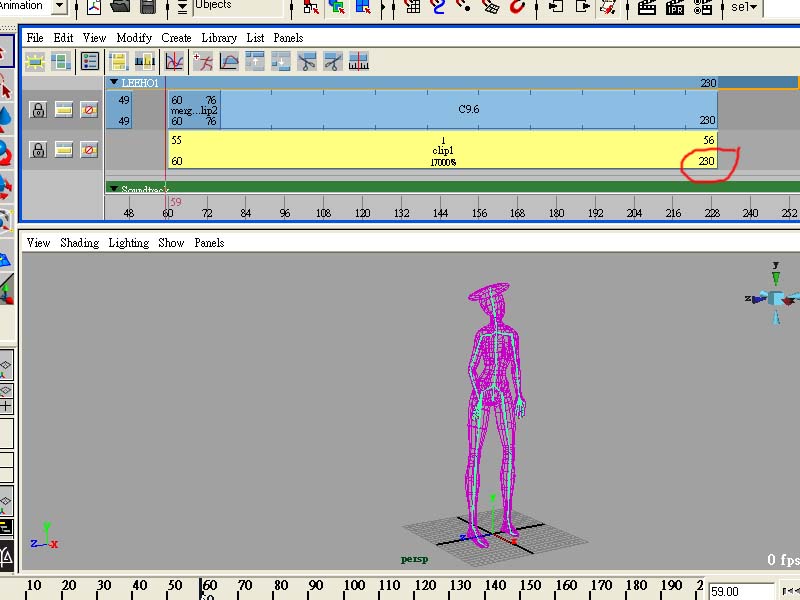Click the snap to curves icon
800x600 pixels.
[x=438, y=7]
